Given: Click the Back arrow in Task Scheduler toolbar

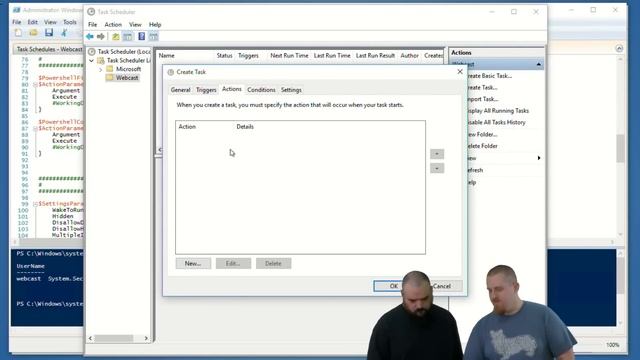Looking at the screenshot, I should point(90,37).
